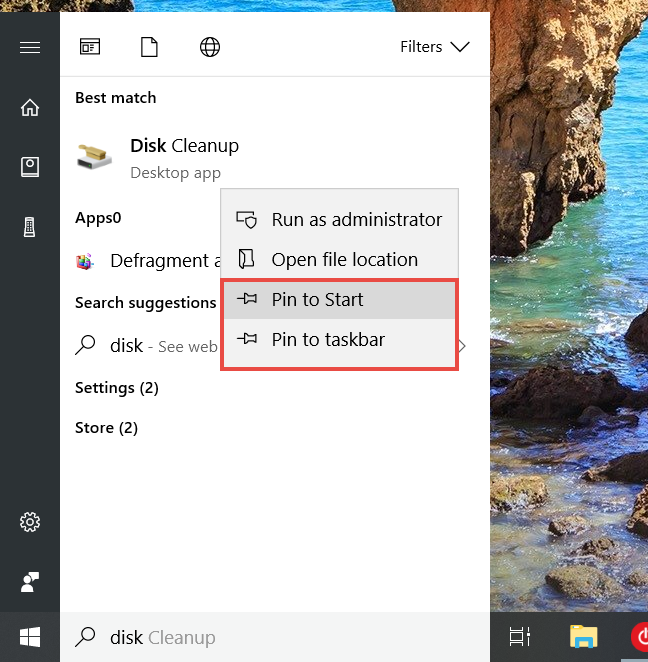Go to Home in Cortana sidebar

click(30, 107)
